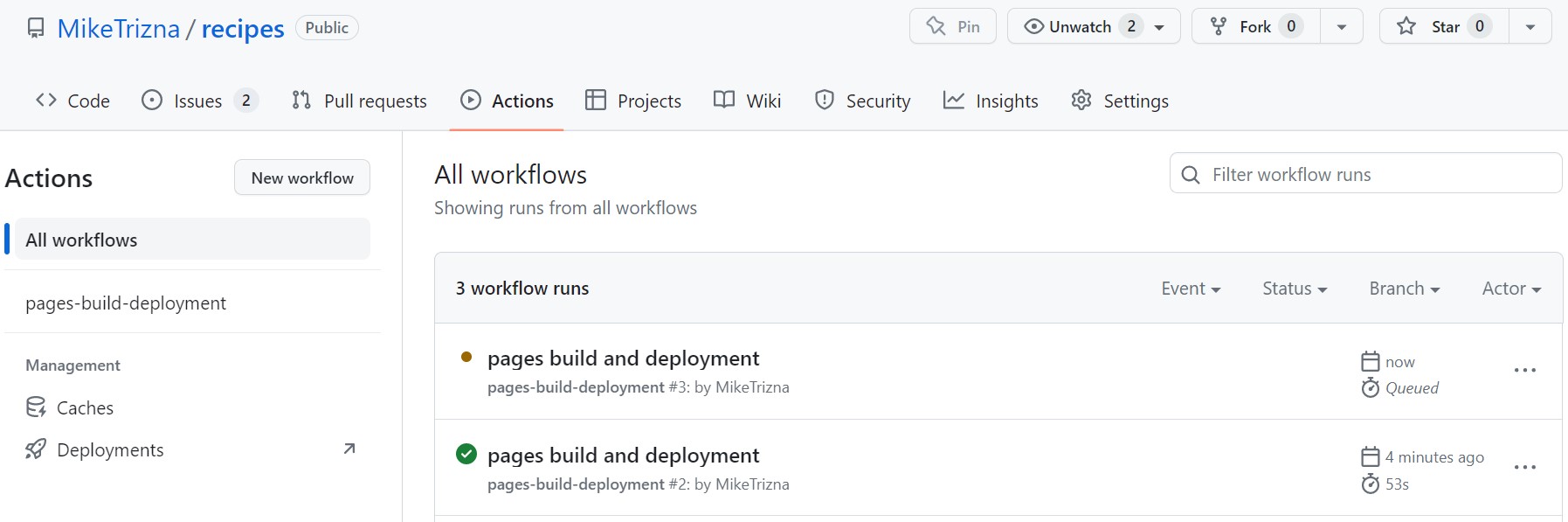Image resolution: width=1568 pixels, height=522 pixels.
Task: Open the Wiki tab
Action: point(747,101)
